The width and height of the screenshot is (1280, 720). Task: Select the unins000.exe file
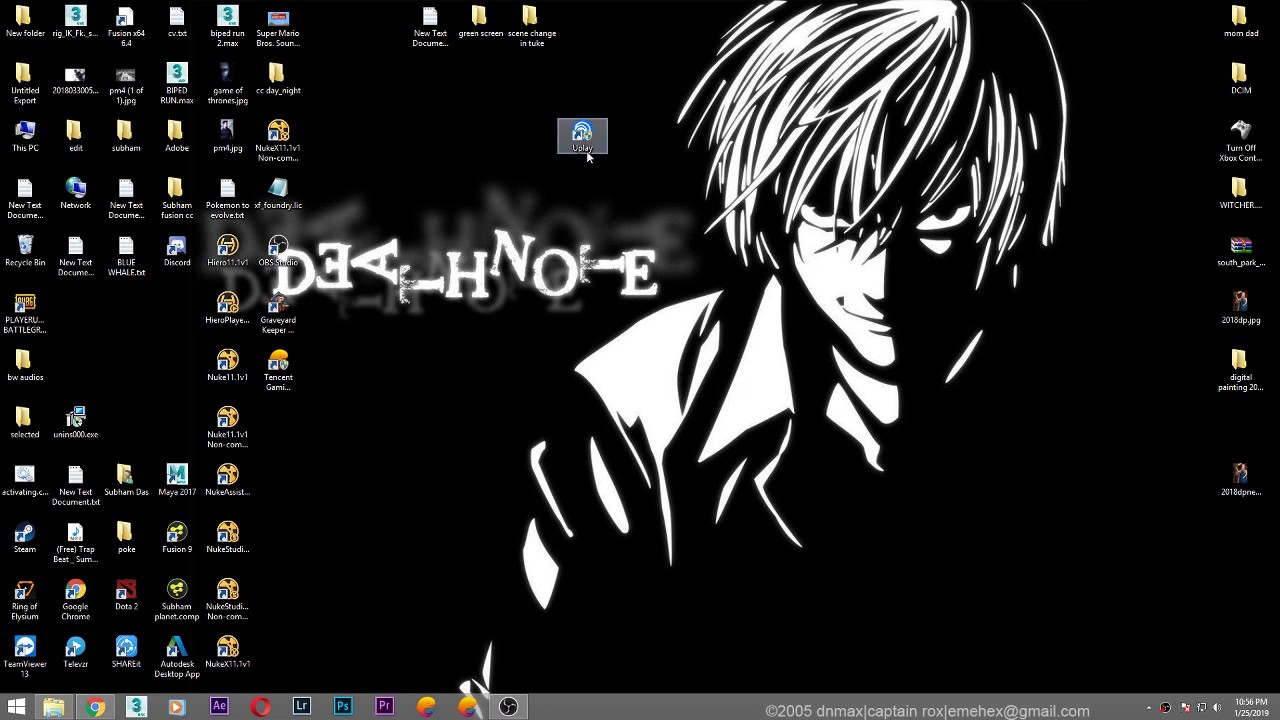pyautogui.click(x=76, y=423)
